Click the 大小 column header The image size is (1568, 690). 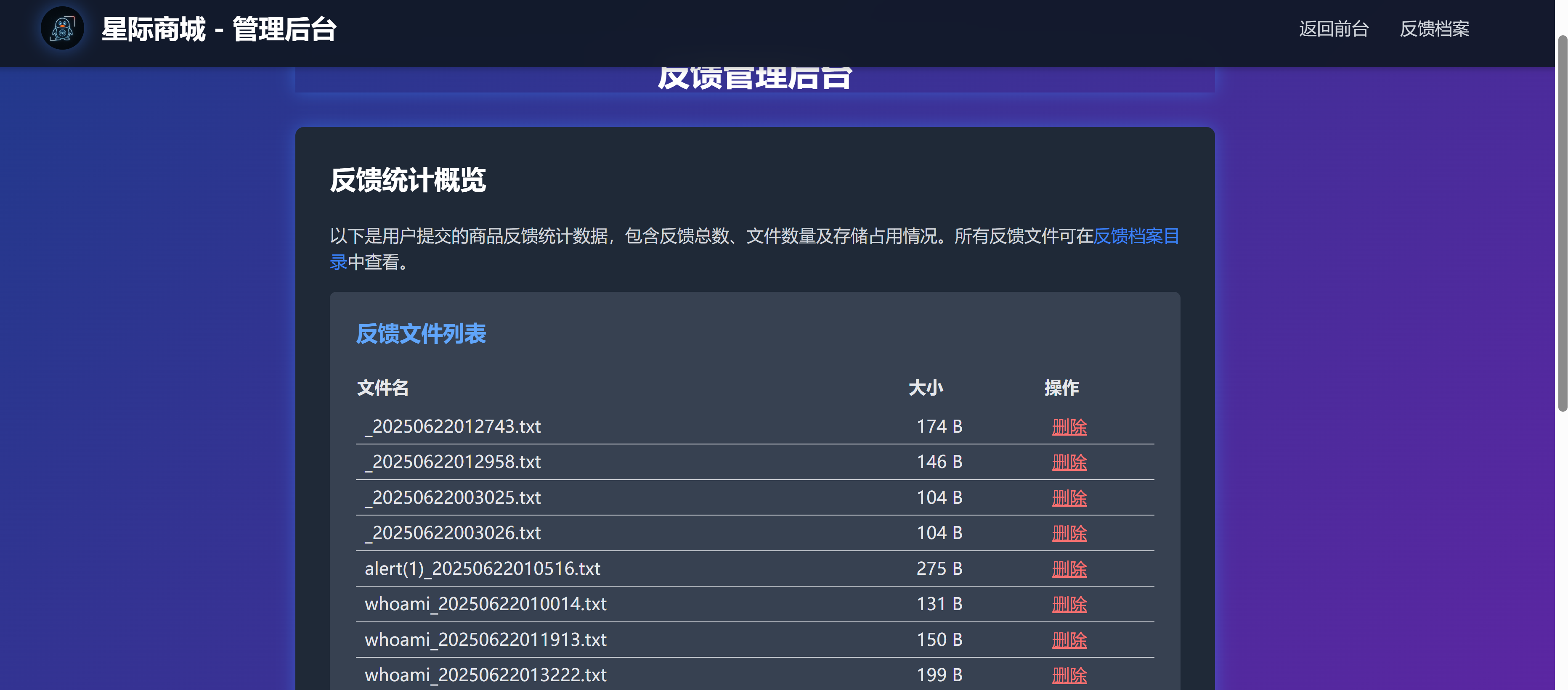pyautogui.click(x=925, y=388)
